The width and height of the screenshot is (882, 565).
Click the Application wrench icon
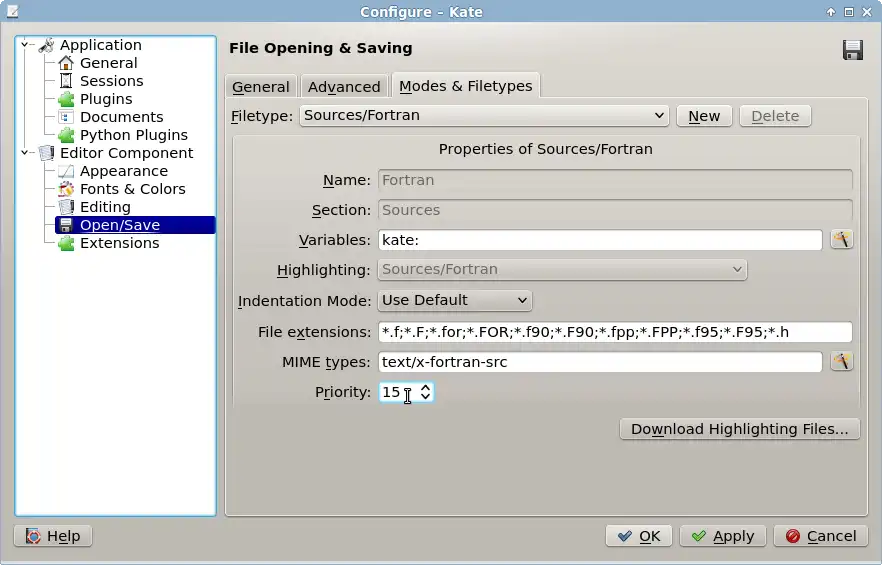point(46,45)
